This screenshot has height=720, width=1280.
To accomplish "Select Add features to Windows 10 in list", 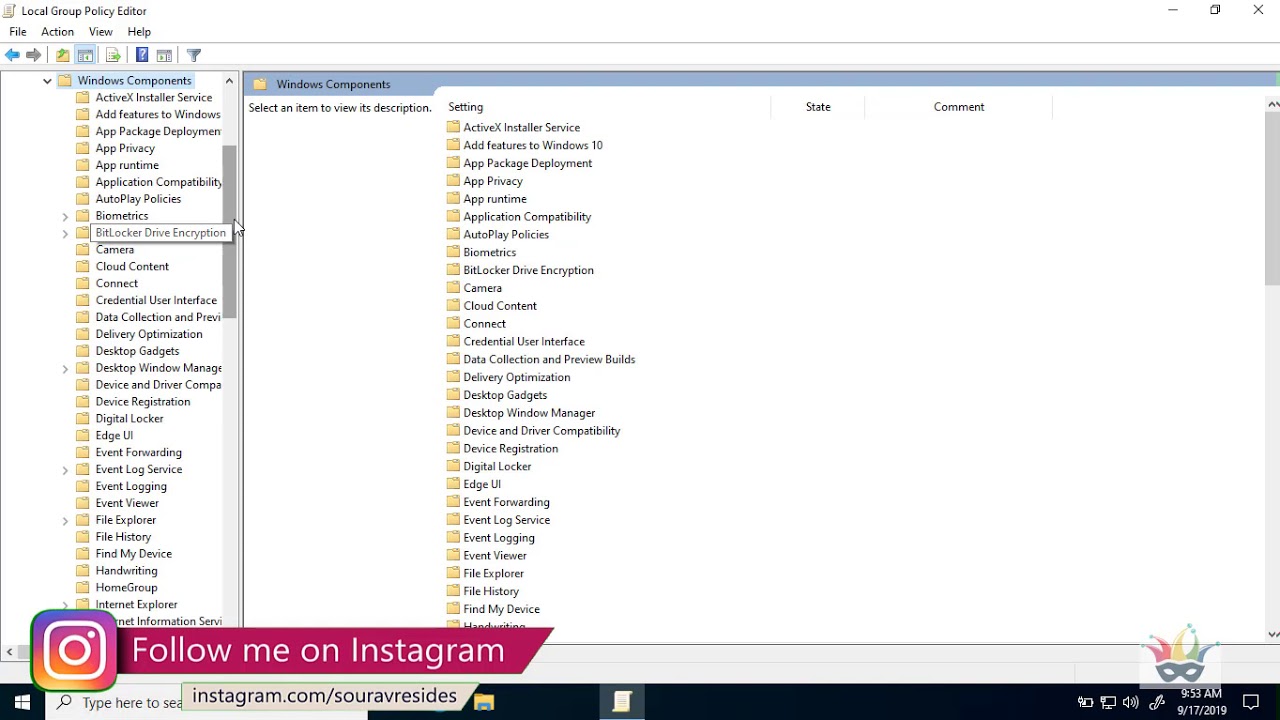I will click(533, 145).
